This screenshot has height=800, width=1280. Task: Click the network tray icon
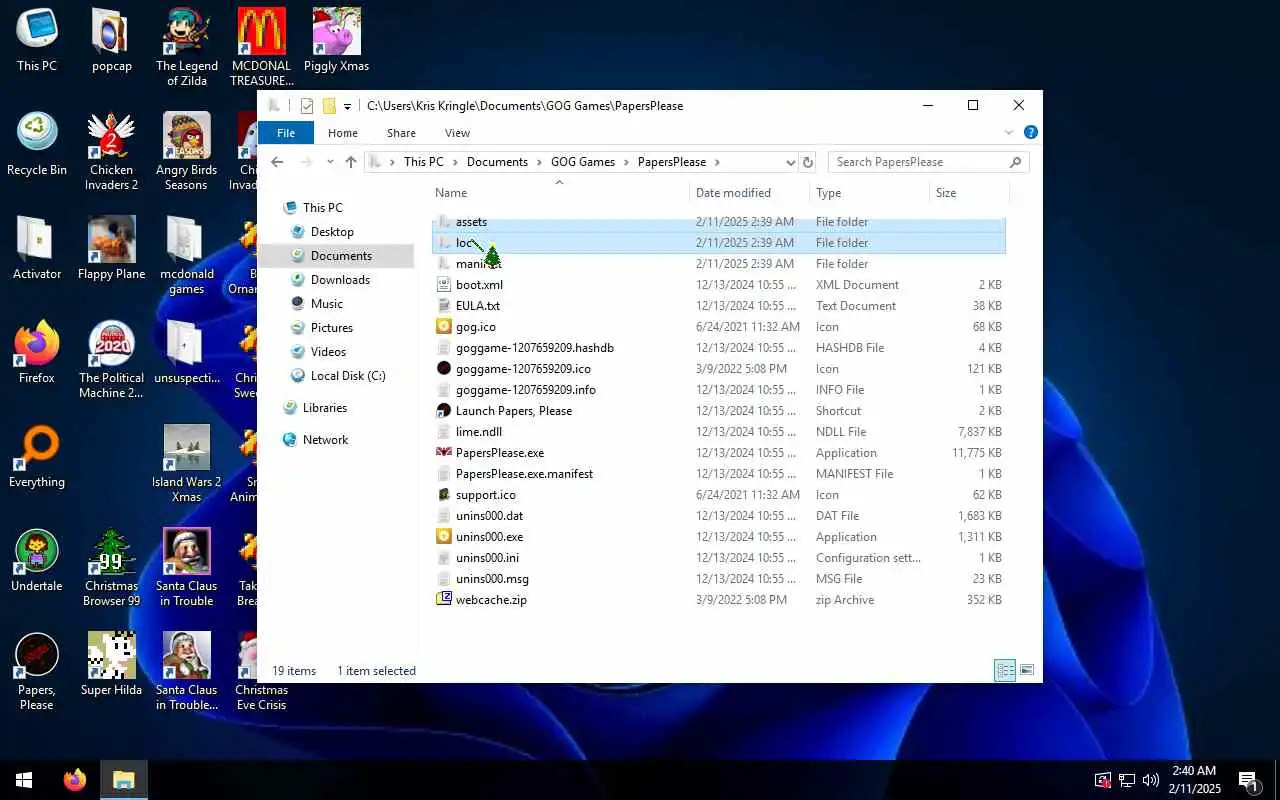tap(1126, 780)
